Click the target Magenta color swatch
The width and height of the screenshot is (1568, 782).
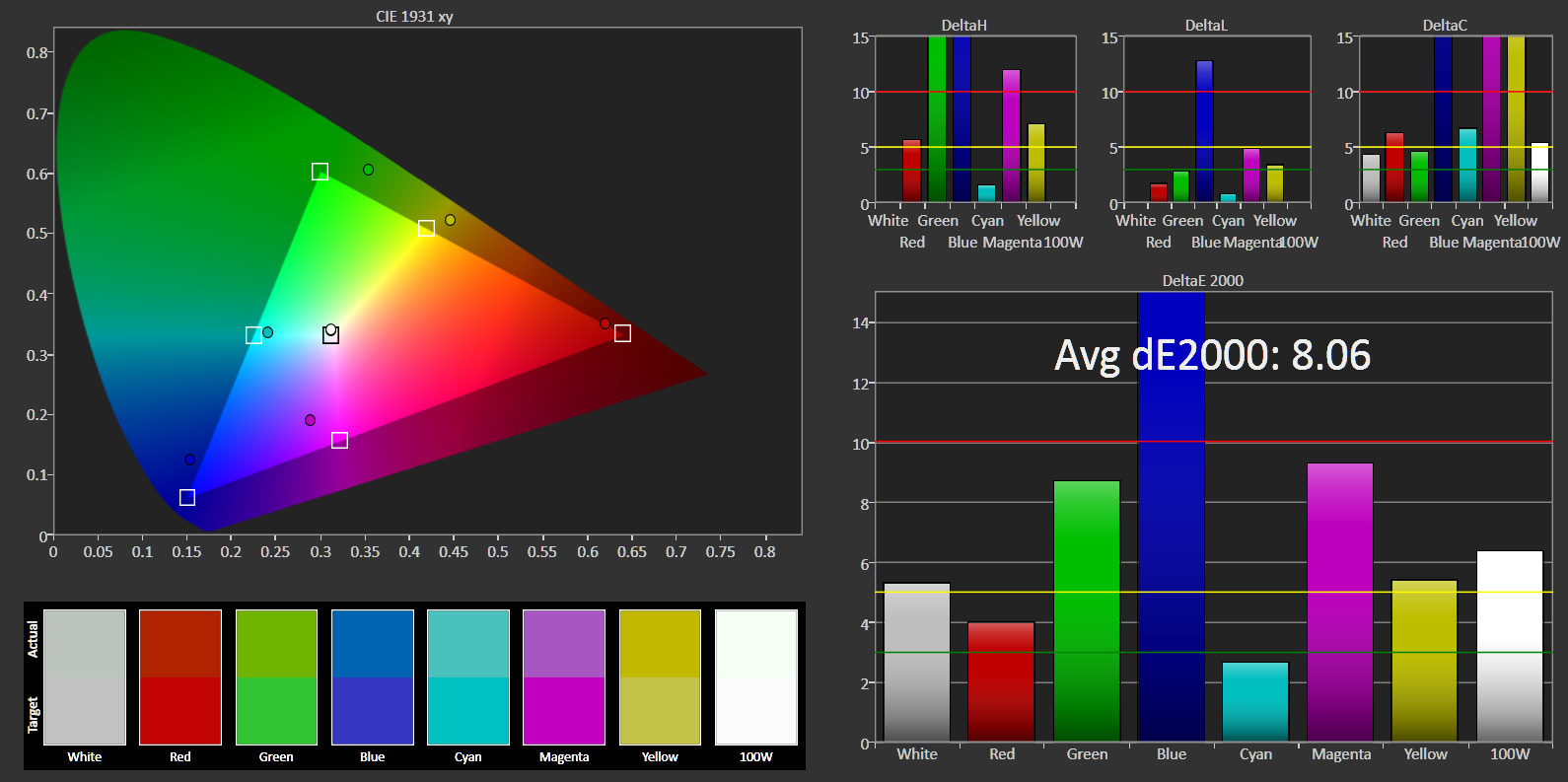(564, 710)
